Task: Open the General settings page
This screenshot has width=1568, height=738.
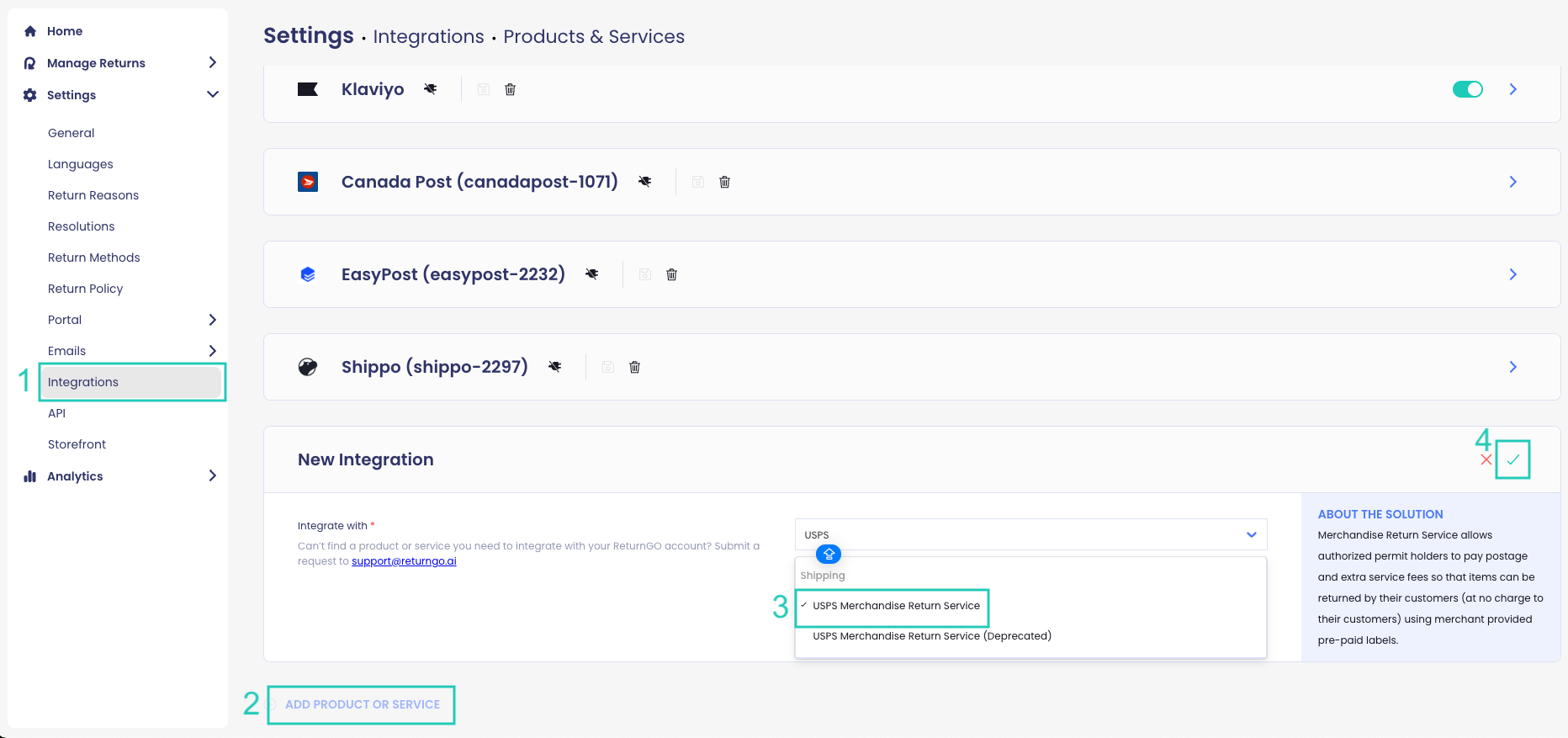Action: [72, 133]
